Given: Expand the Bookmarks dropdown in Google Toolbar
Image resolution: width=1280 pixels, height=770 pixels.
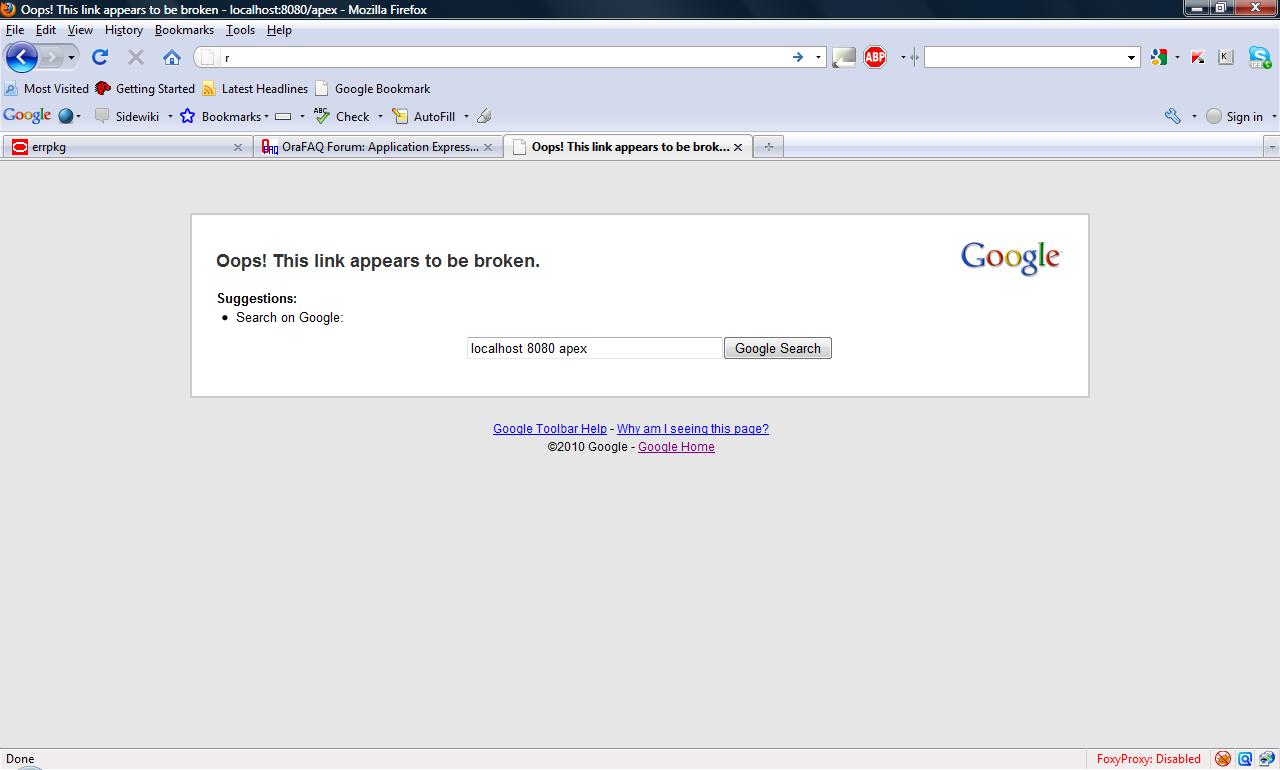Looking at the screenshot, I should pyautogui.click(x=266, y=116).
